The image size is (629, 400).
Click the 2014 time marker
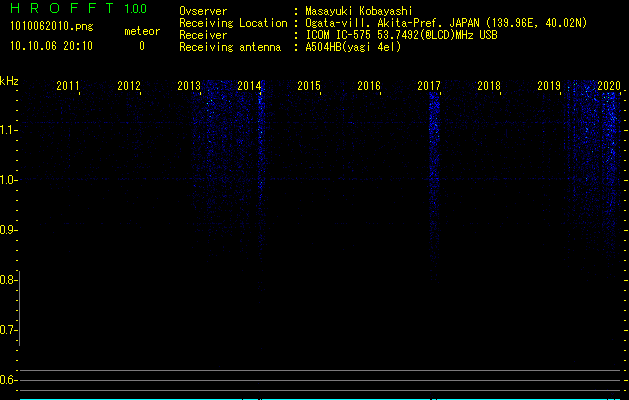click(249, 85)
